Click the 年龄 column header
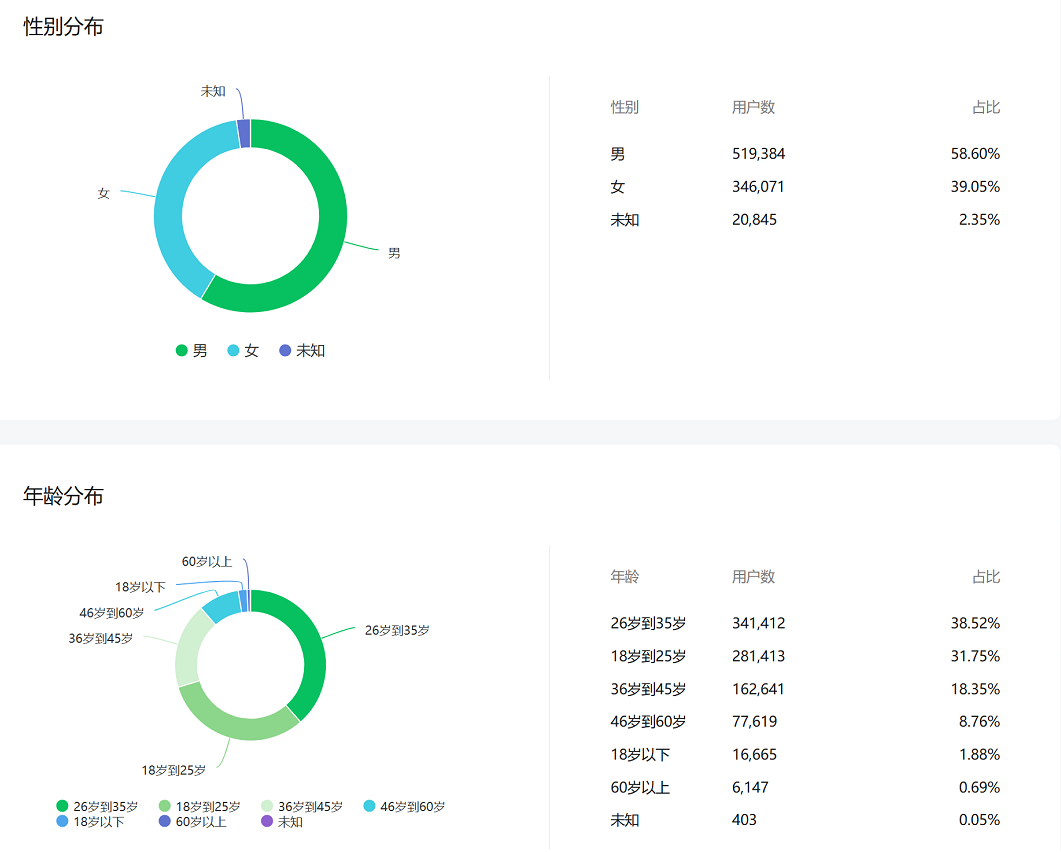 click(624, 577)
